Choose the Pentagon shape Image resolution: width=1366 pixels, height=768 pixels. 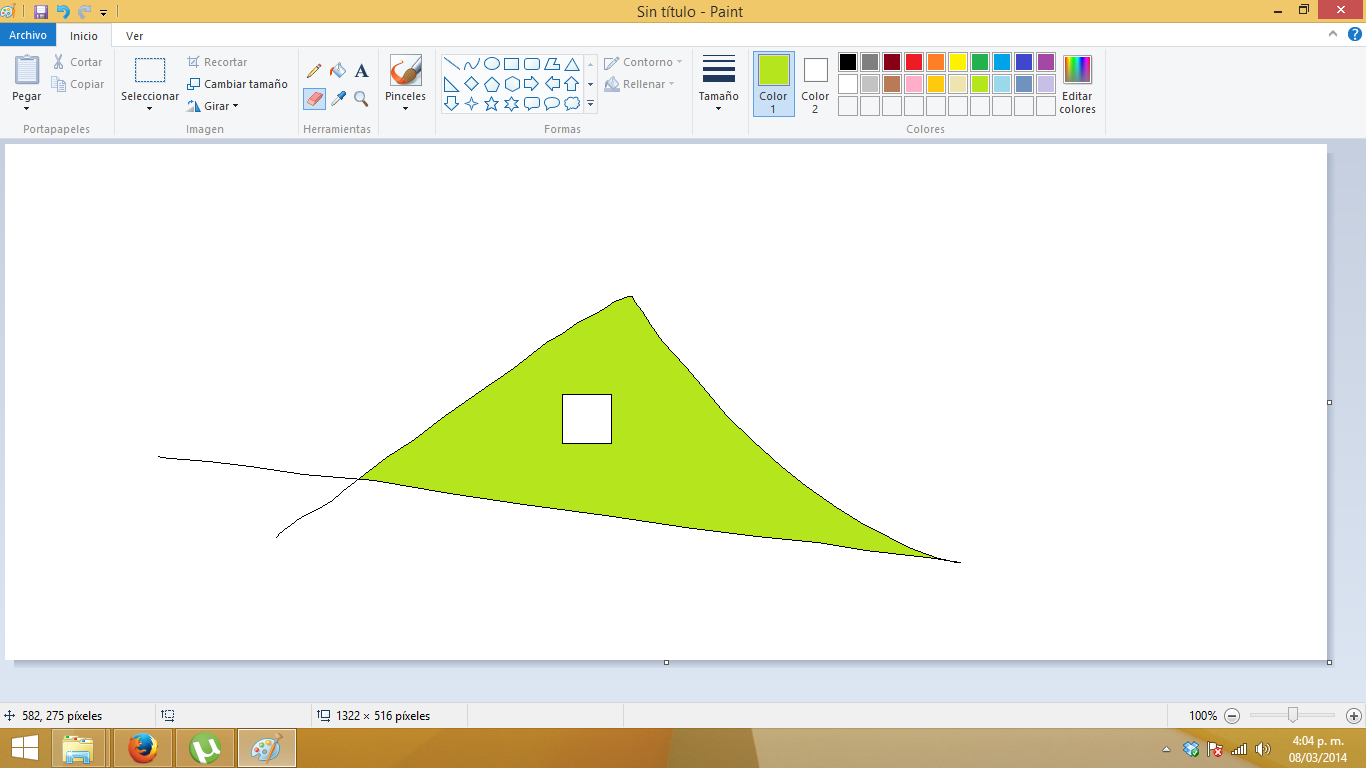pos(492,84)
